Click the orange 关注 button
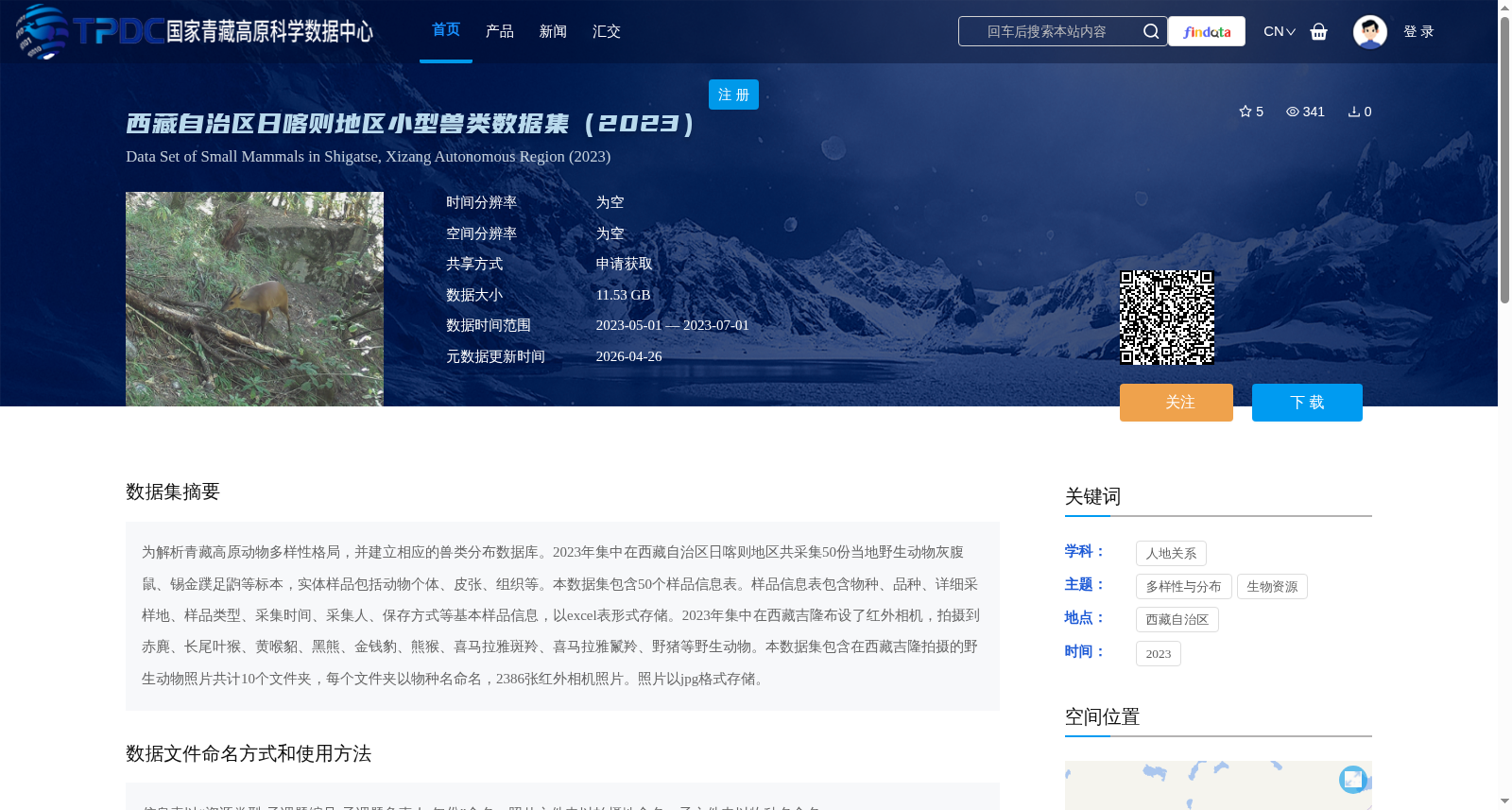This screenshot has width=1512, height=810. point(1177,403)
